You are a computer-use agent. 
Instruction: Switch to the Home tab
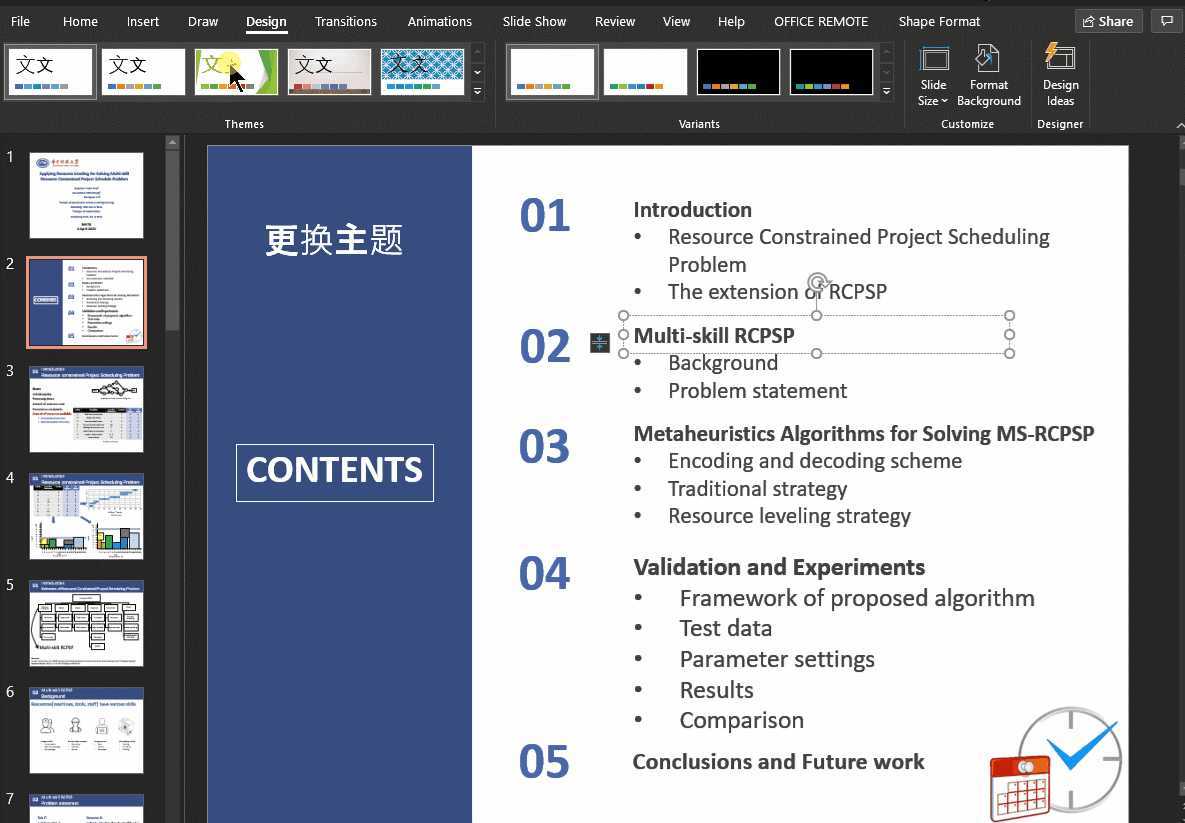click(x=80, y=21)
